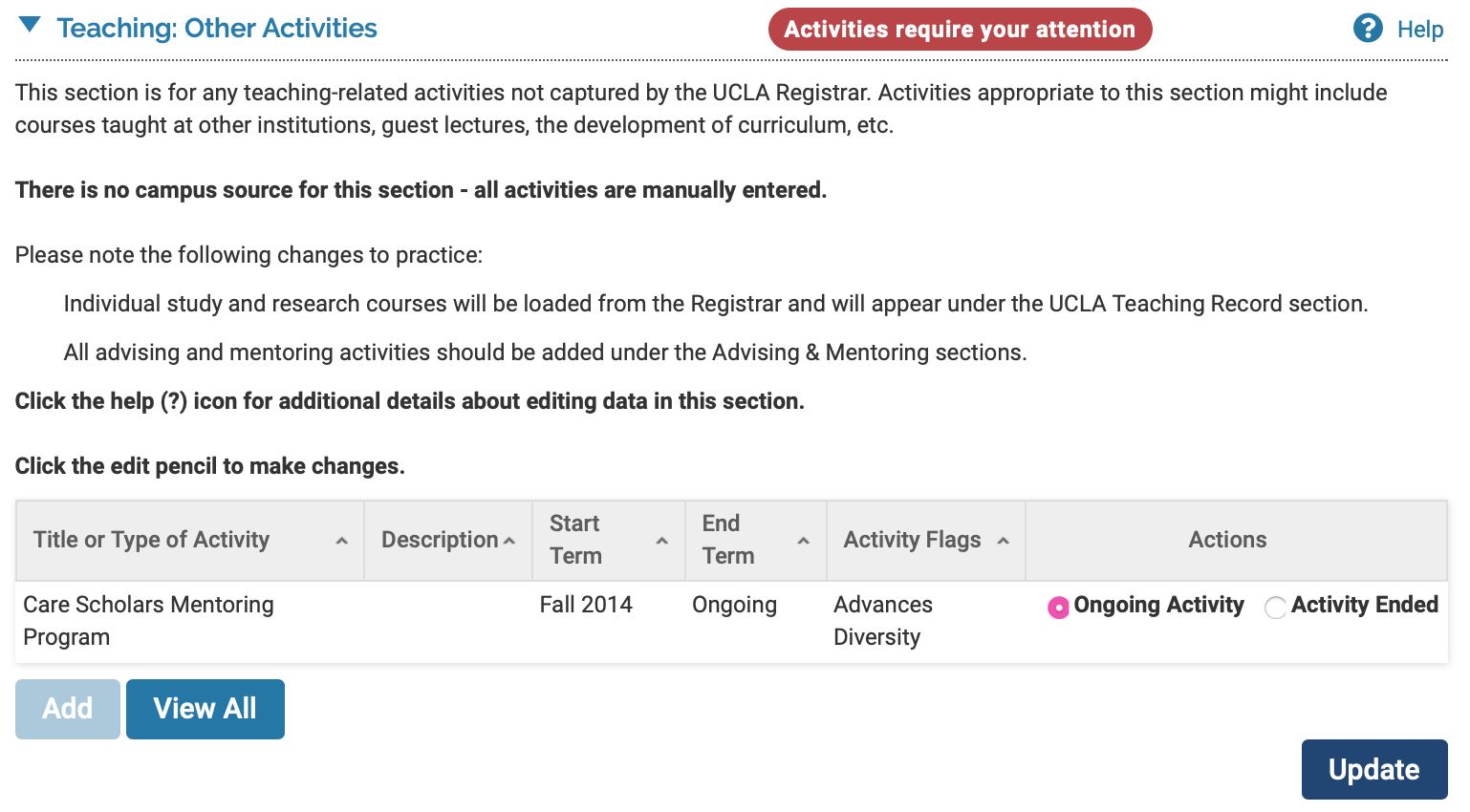The width and height of the screenshot is (1470, 812).
Task: Click the Activity Flags column header label
Action: (912, 540)
